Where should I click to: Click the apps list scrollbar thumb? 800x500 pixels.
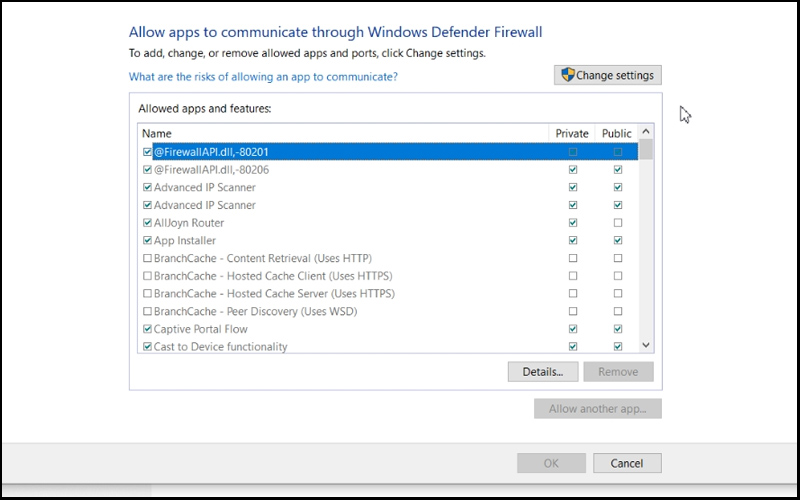click(646, 149)
